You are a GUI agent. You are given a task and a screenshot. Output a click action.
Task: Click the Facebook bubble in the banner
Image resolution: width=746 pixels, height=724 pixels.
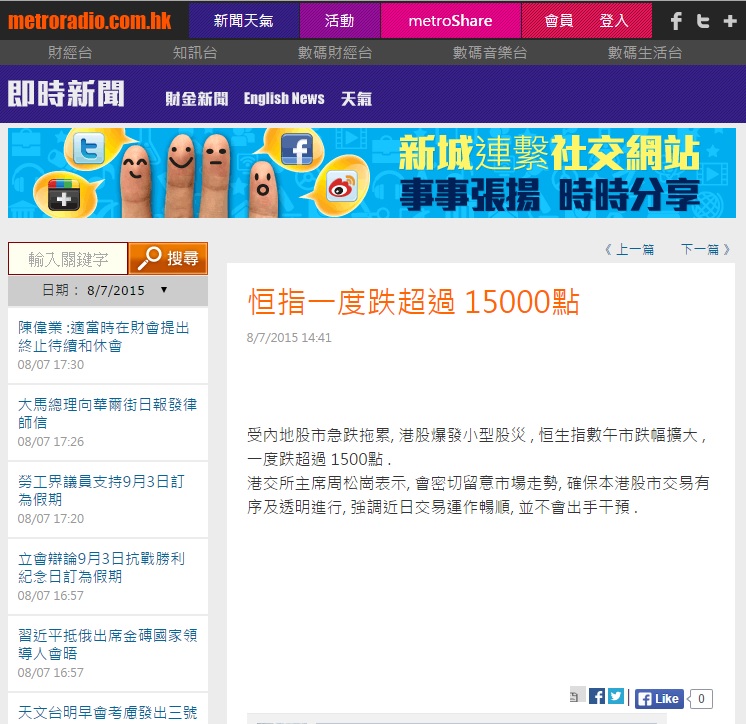[x=296, y=148]
